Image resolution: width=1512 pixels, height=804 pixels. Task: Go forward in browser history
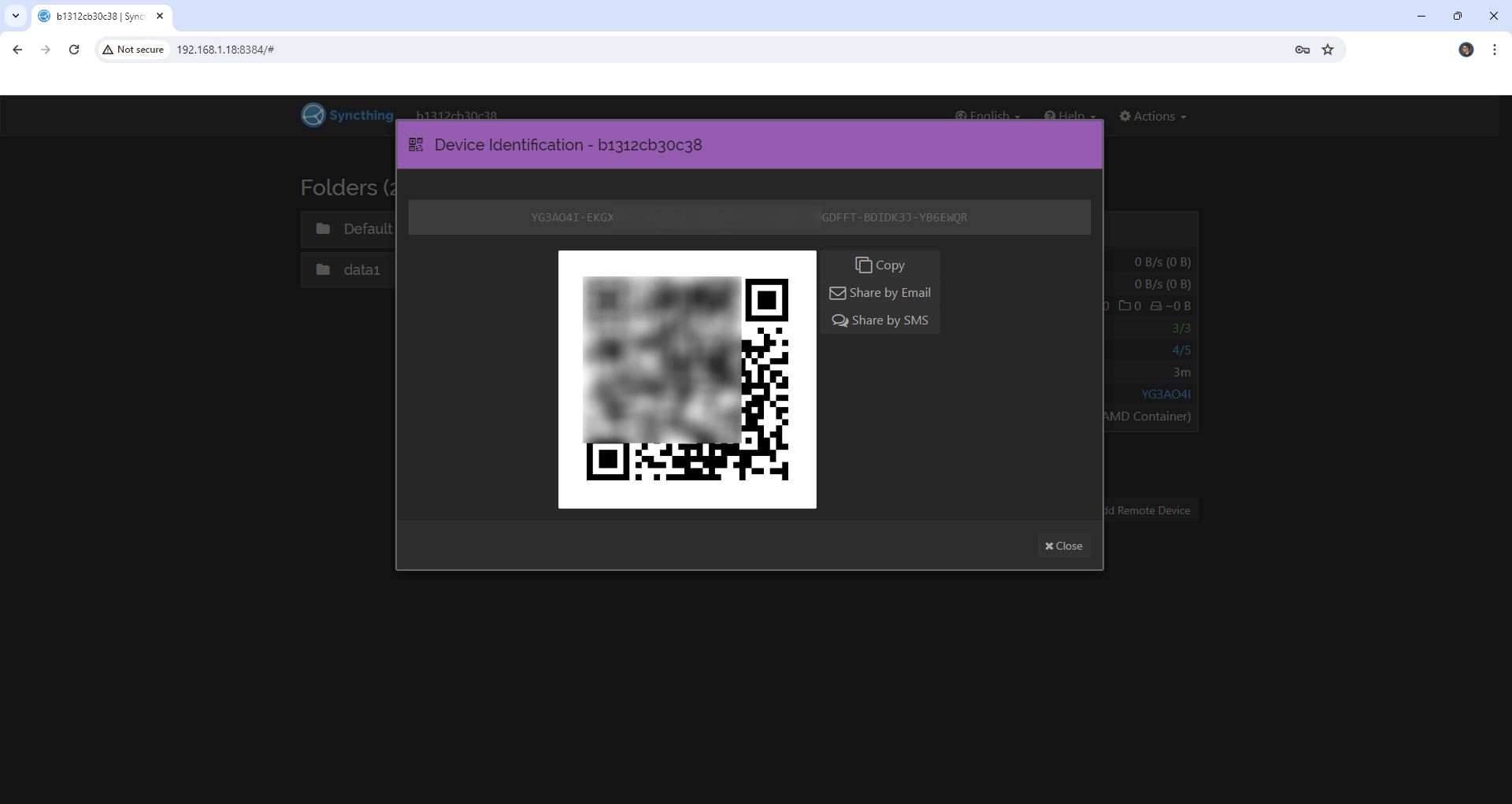coord(46,50)
